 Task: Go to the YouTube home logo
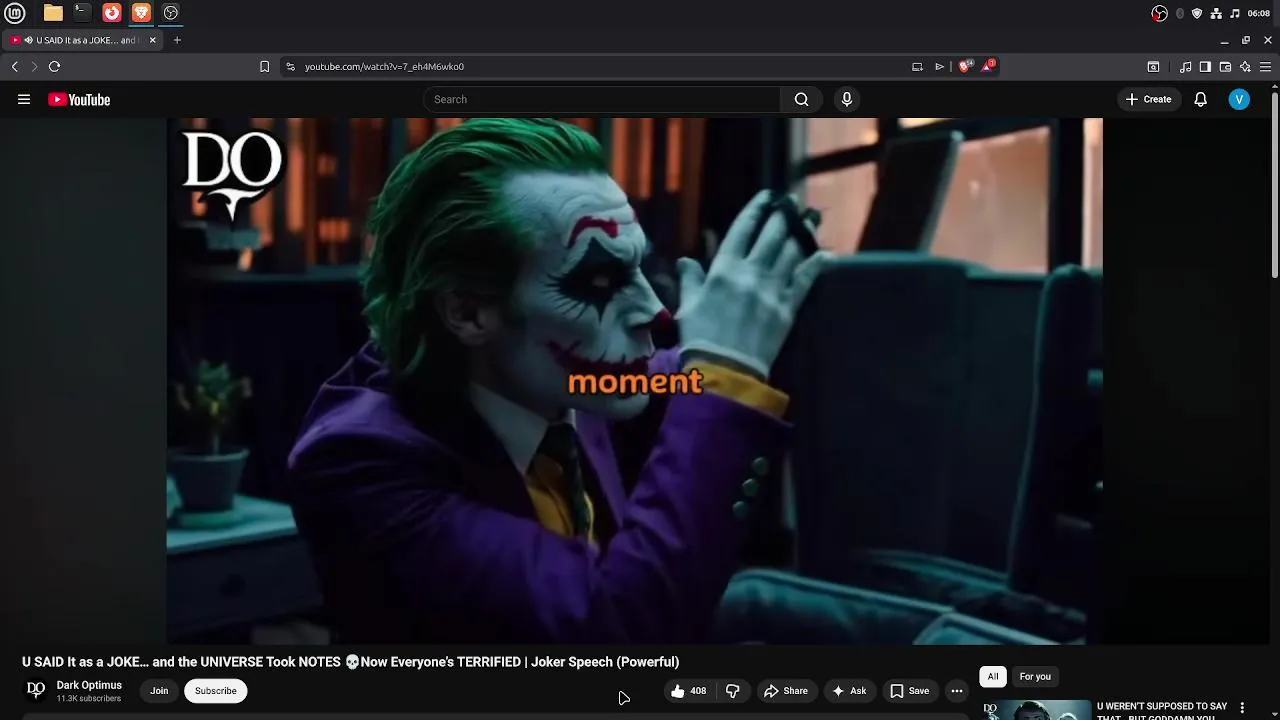click(x=79, y=99)
